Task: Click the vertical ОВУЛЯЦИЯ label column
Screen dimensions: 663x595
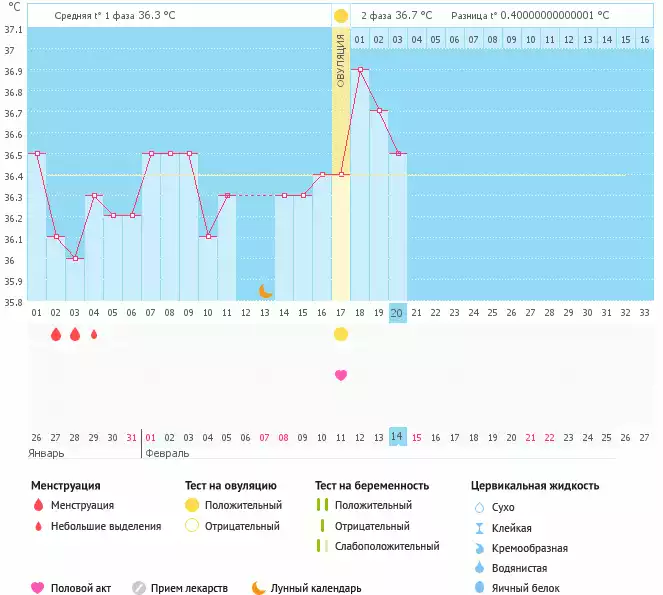Action: [x=341, y=60]
